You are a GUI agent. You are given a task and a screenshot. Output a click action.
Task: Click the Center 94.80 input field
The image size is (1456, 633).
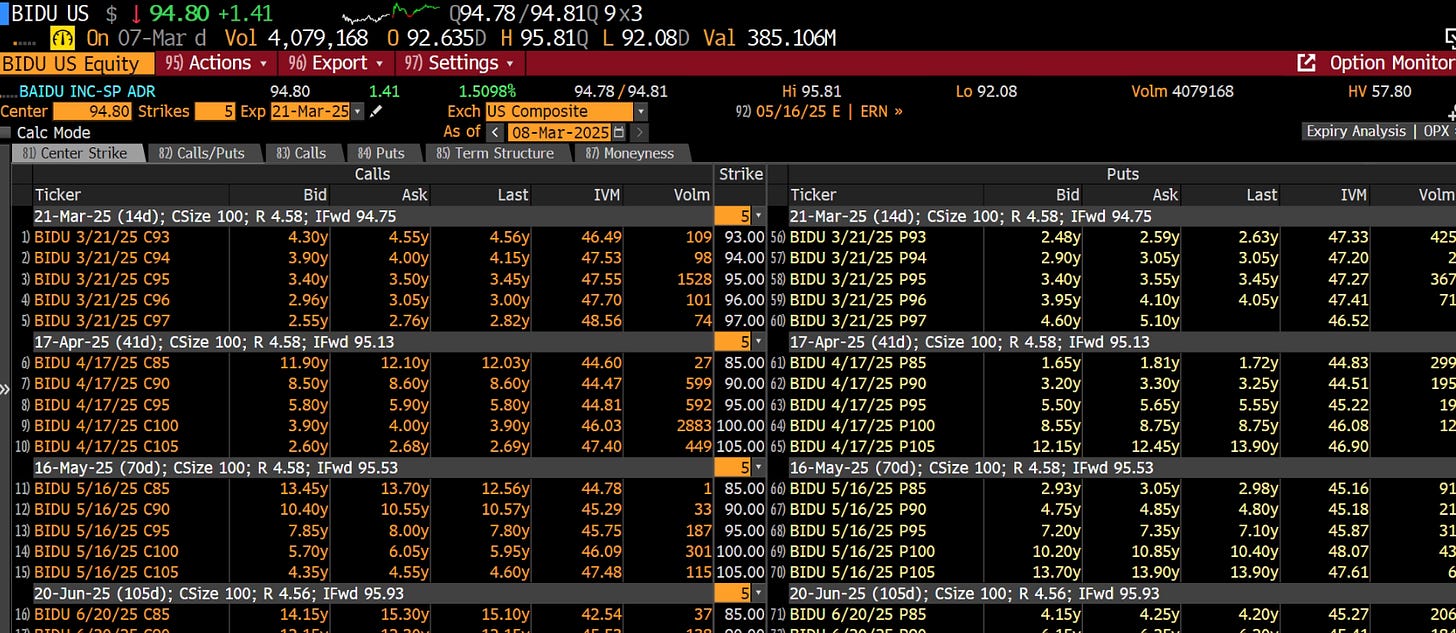(92, 111)
